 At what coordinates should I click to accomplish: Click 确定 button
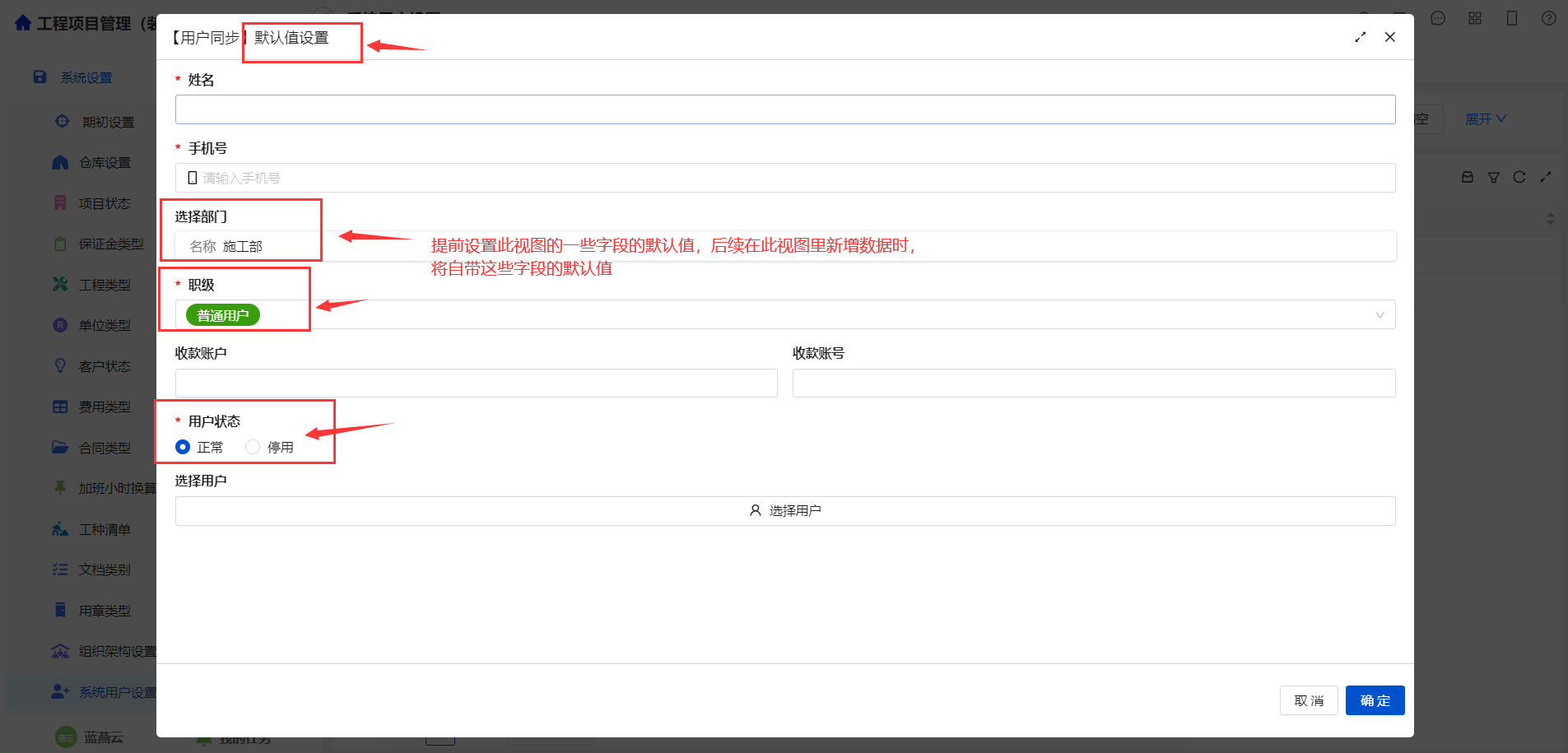[x=1375, y=700]
